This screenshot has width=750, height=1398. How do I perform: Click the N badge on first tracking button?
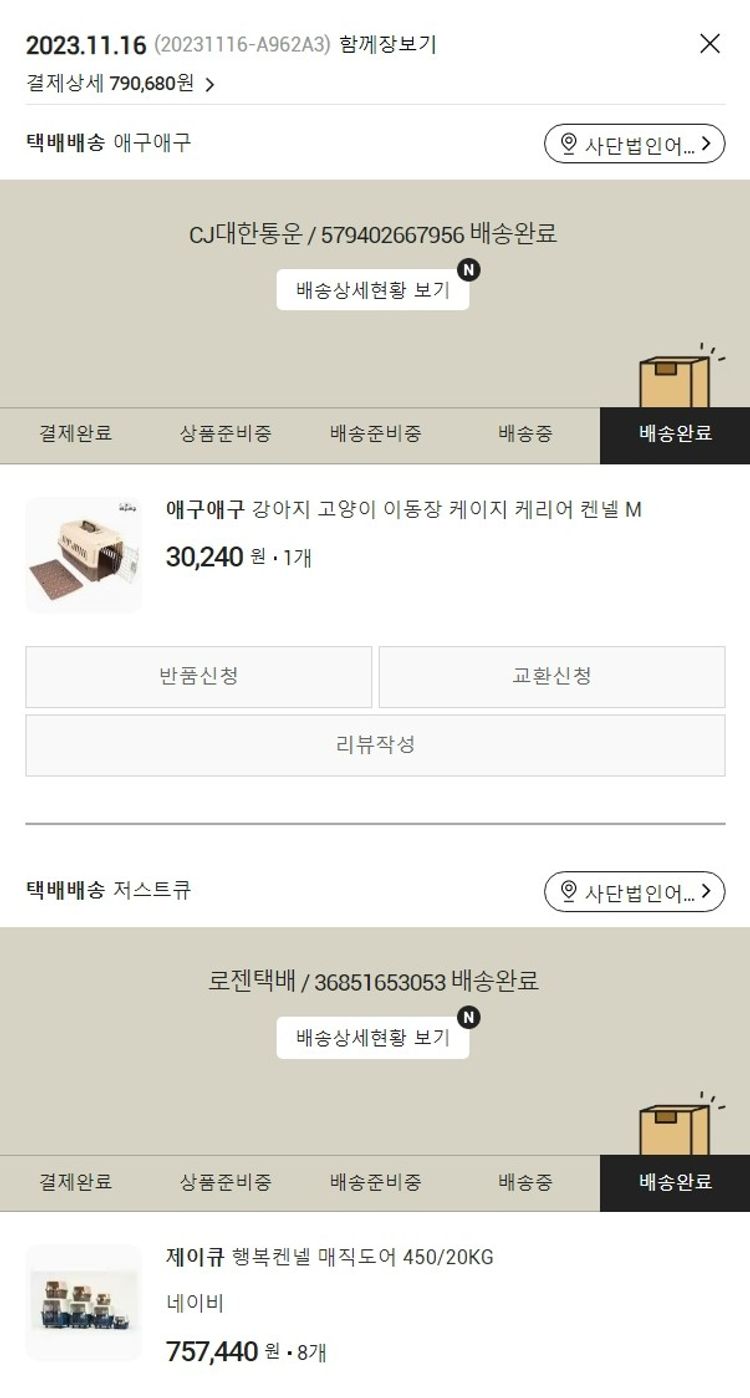point(468,270)
